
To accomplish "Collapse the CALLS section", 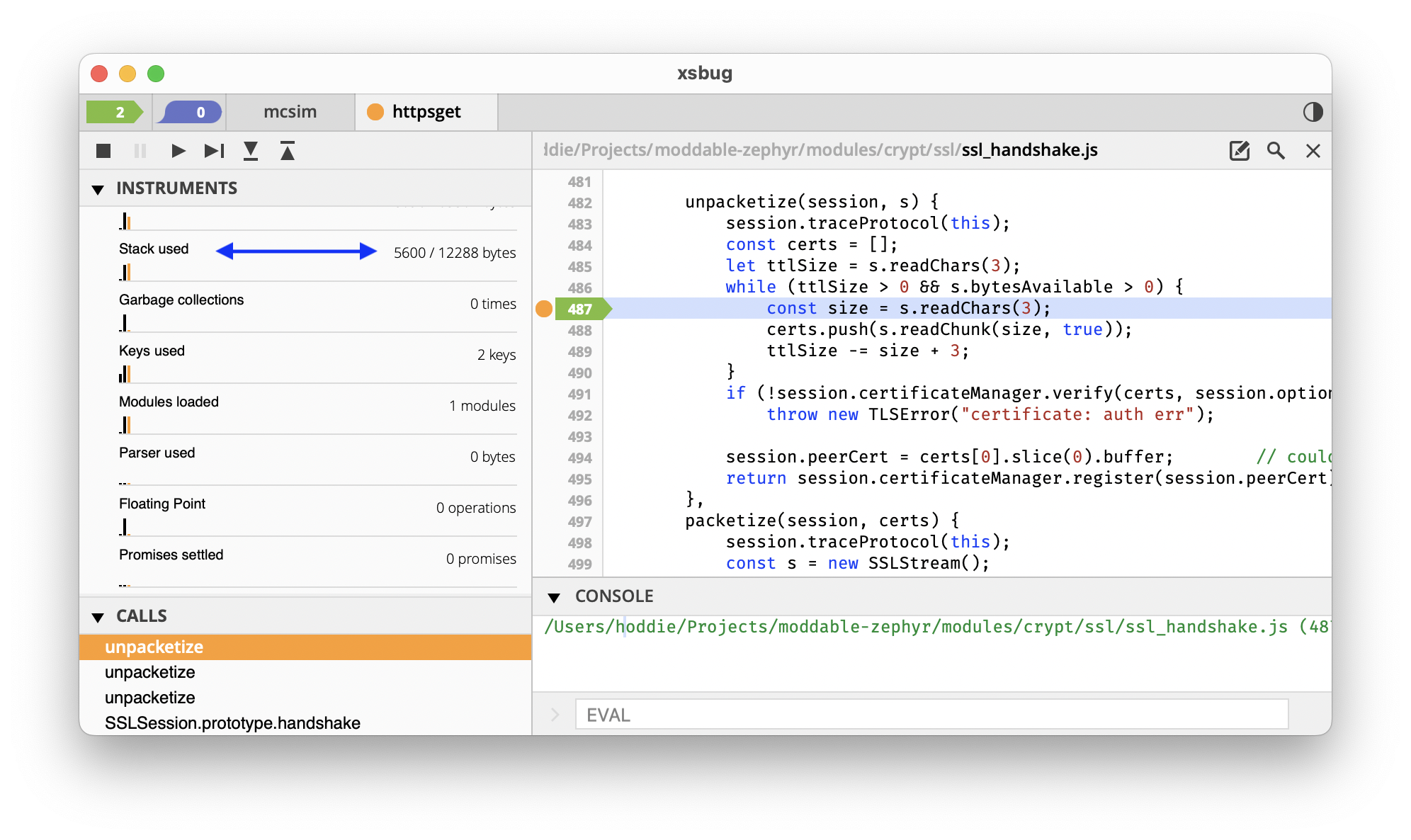I will coord(98,617).
